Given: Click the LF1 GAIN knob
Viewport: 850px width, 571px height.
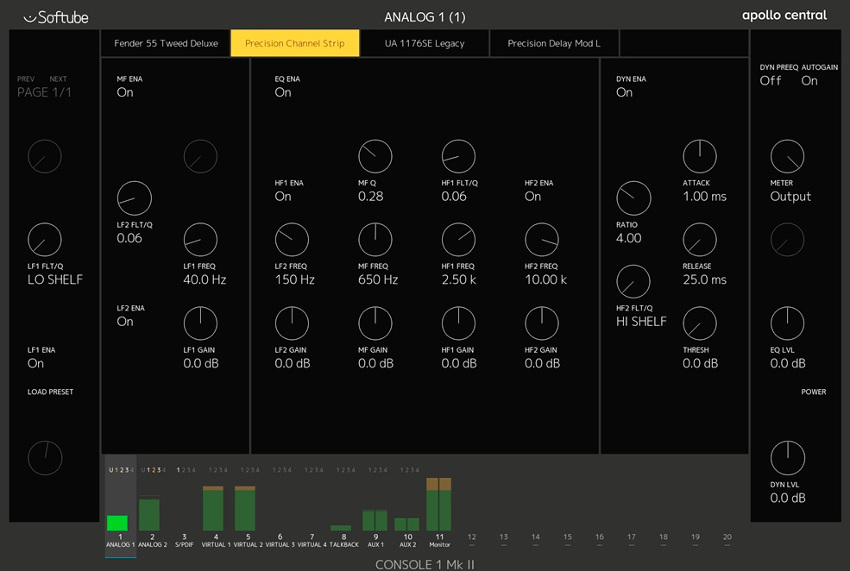Looking at the screenshot, I should click(x=201, y=323).
